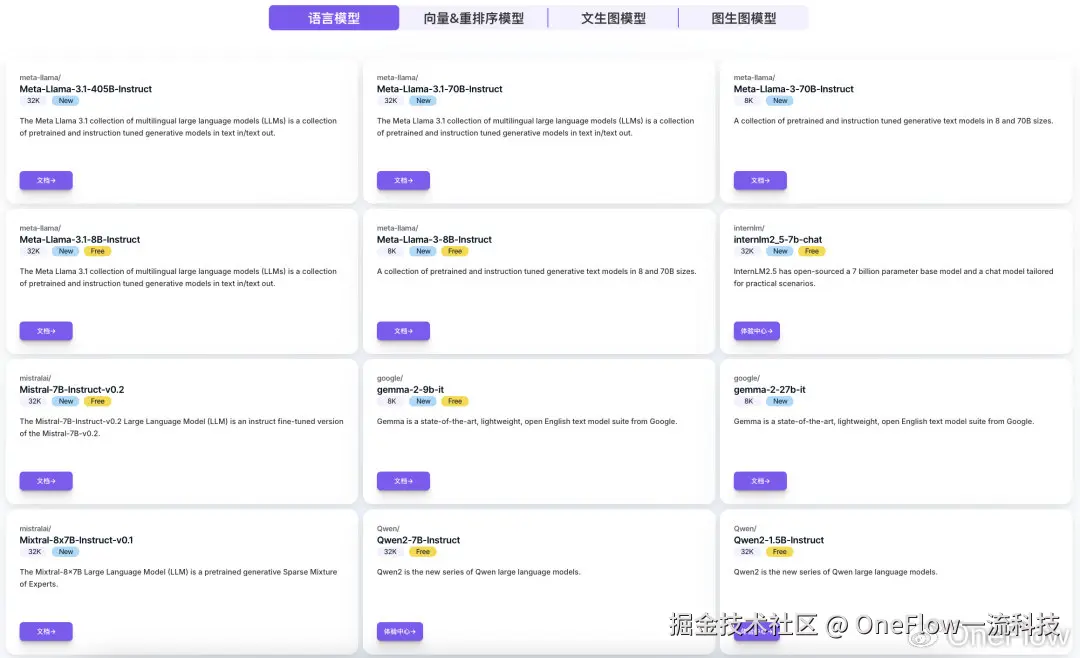
Task: Switch to the 向量&重排序模型 tab
Action: 474,18
